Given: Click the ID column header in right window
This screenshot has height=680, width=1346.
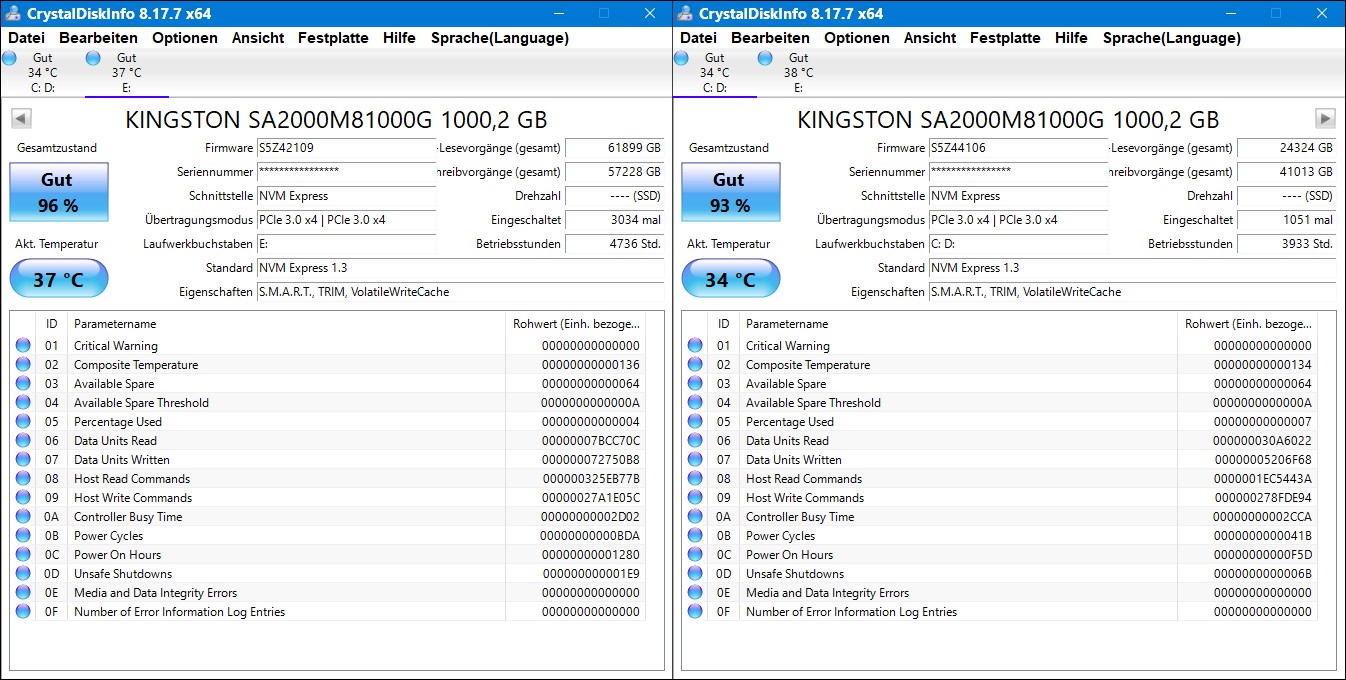Looking at the screenshot, I should tap(723, 324).
